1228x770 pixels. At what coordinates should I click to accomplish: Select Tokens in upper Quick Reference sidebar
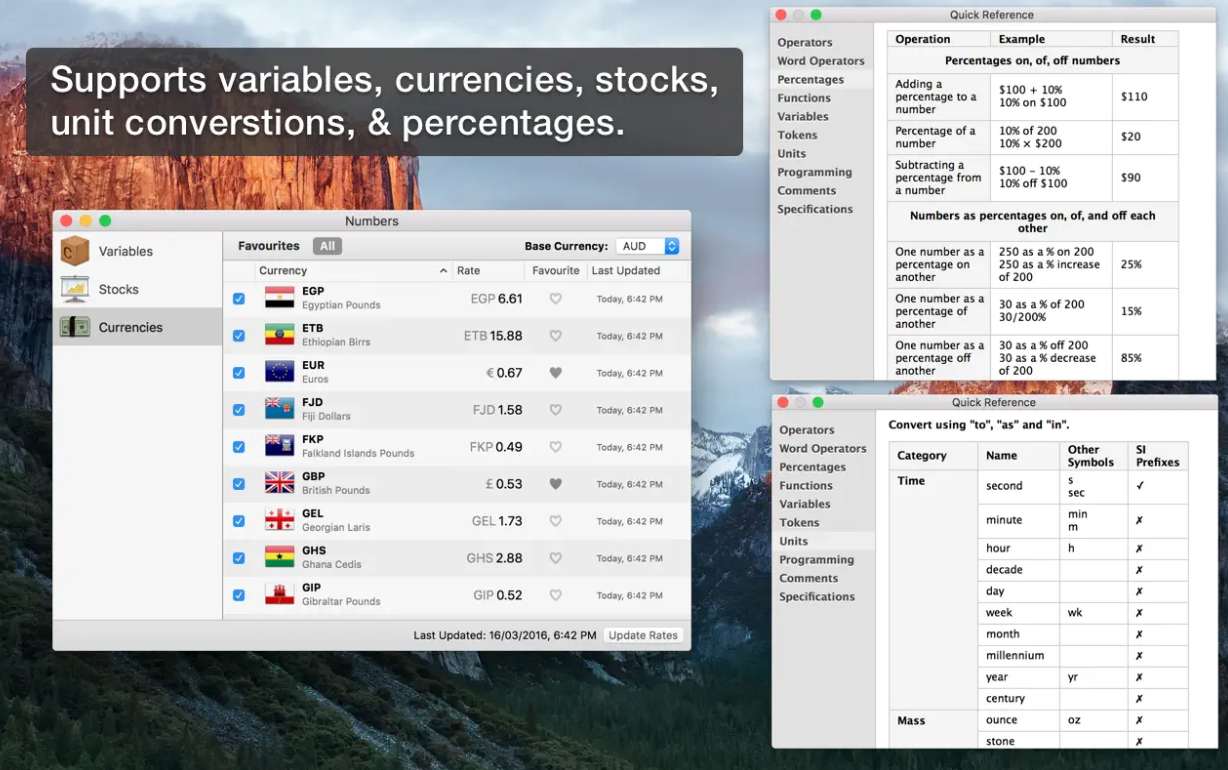pyautogui.click(x=797, y=135)
